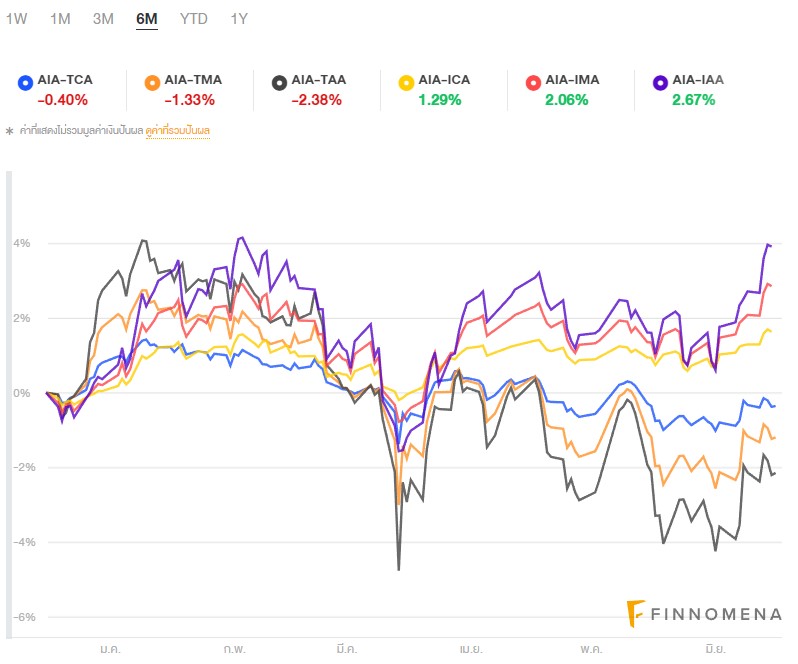Image resolution: width=798 pixels, height=664 pixels.
Task: Select the 1W time range tab
Action: pyautogui.click(x=17, y=18)
